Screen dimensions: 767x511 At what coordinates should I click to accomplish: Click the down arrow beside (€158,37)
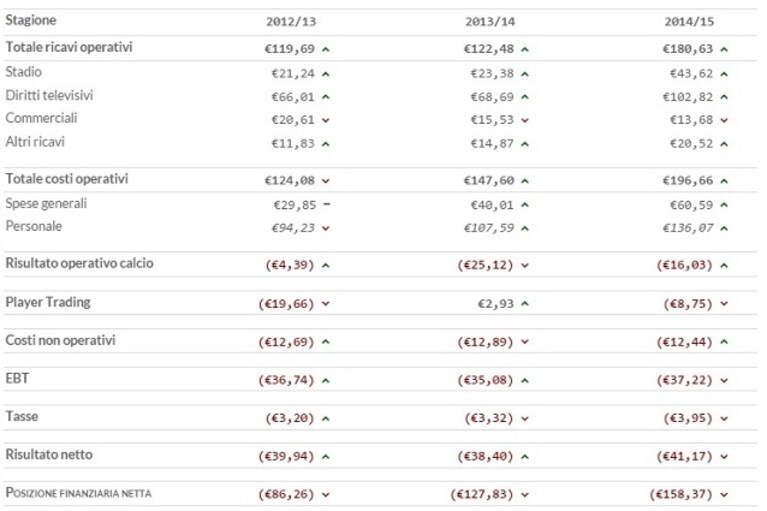pyautogui.click(x=724, y=495)
